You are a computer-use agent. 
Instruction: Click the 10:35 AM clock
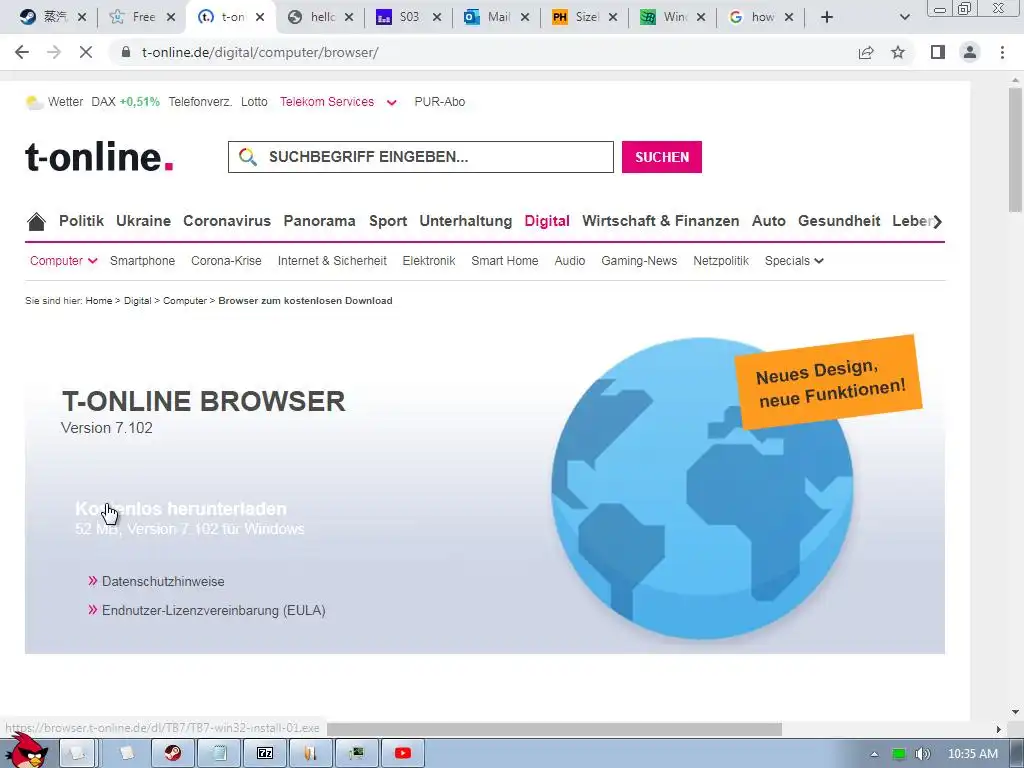pos(972,754)
